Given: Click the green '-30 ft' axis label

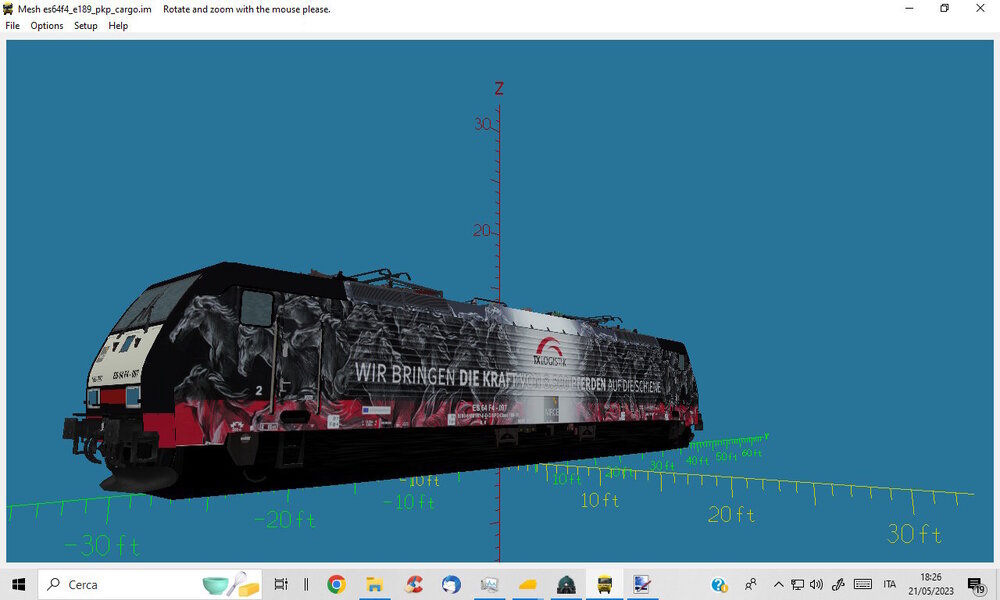Looking at the screenshot, I should 102,546.
